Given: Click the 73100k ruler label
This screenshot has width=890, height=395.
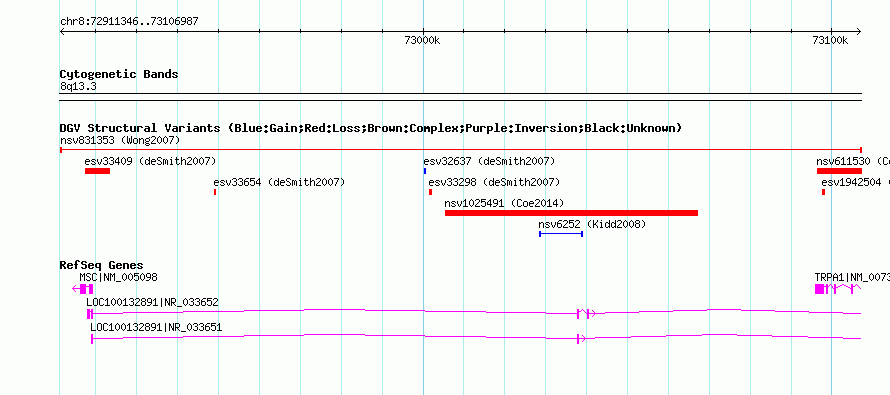Looking at the screenshot, I should pos(830,40).
